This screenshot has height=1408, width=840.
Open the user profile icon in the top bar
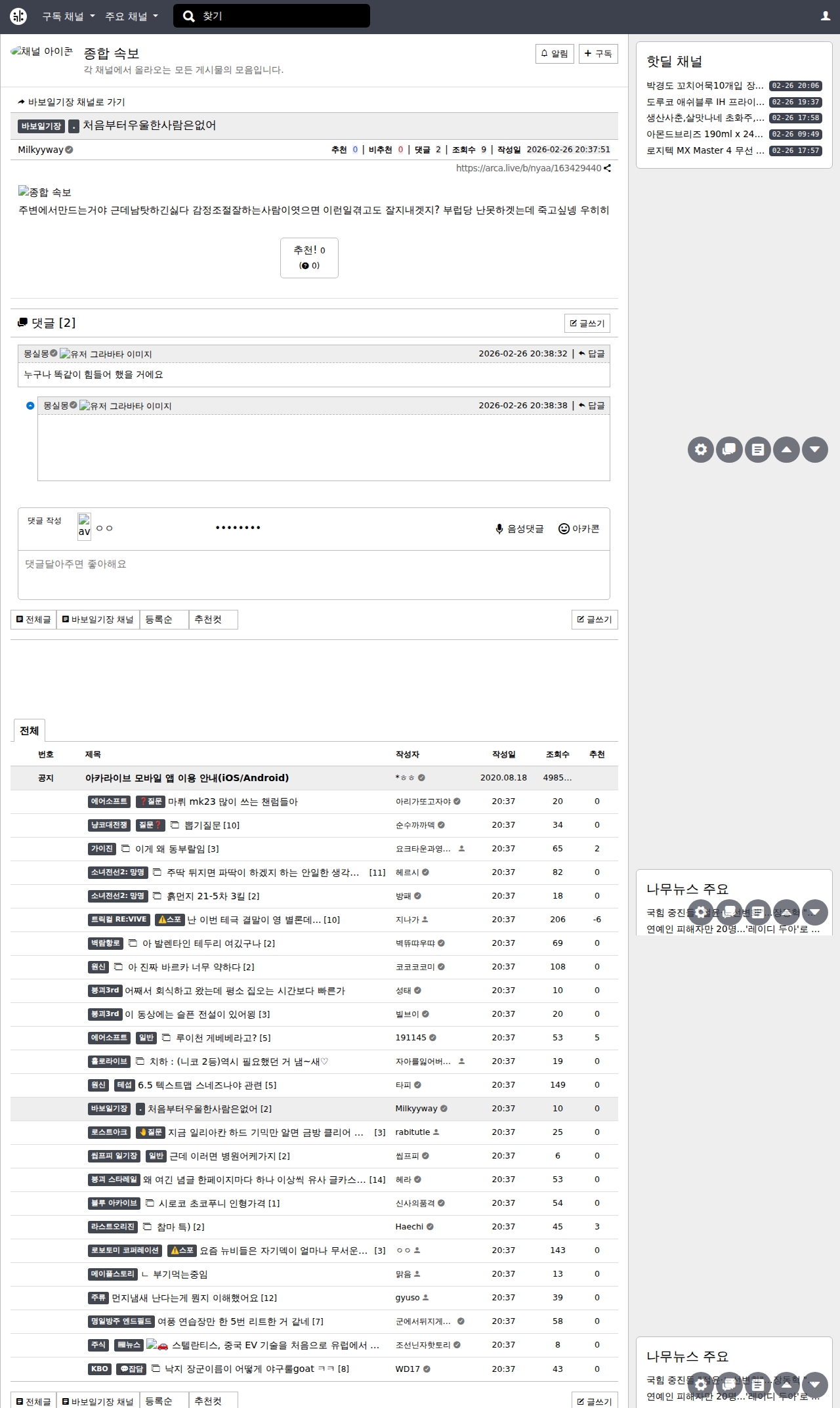click(826, 16)
